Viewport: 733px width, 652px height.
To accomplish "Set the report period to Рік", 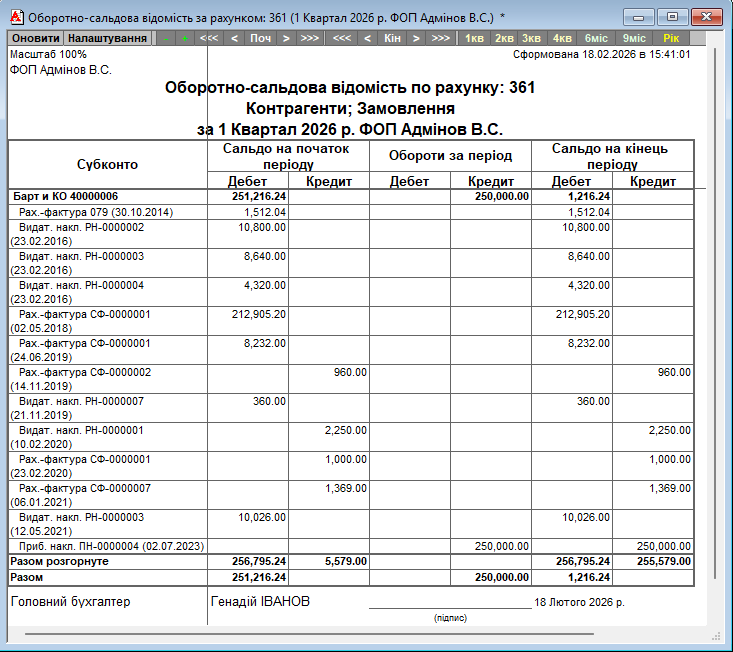I will click(671, 38).
